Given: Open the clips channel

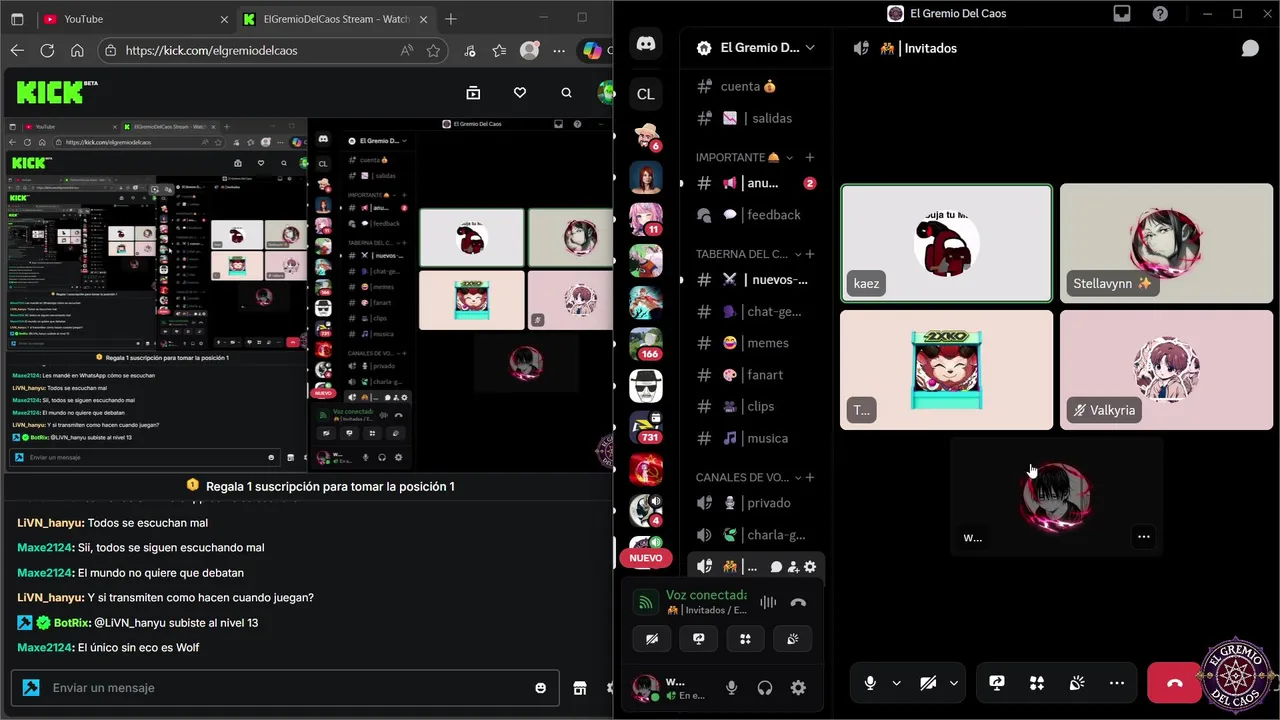Looking at the screenshot, I should [755, 406].
